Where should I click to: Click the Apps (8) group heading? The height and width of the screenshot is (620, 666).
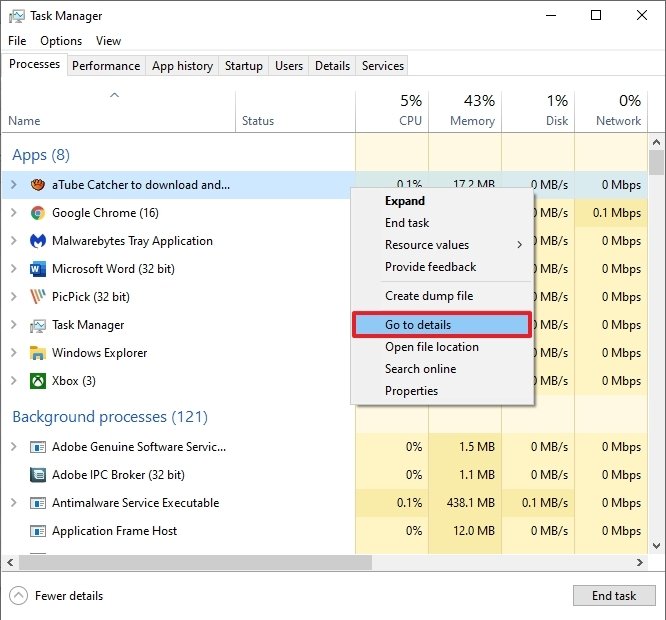(x=41, y=155)
